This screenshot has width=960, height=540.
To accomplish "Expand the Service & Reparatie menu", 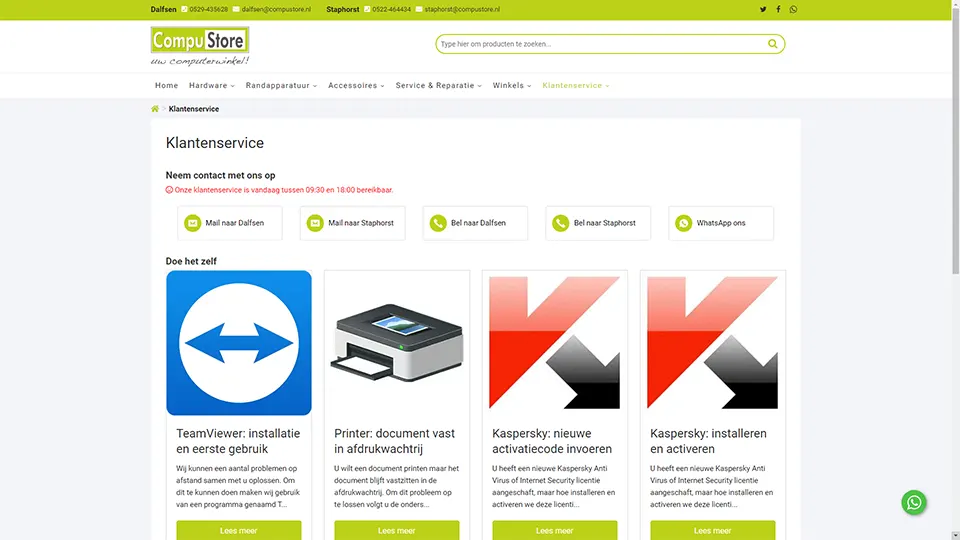I will [x=439, y=86].
